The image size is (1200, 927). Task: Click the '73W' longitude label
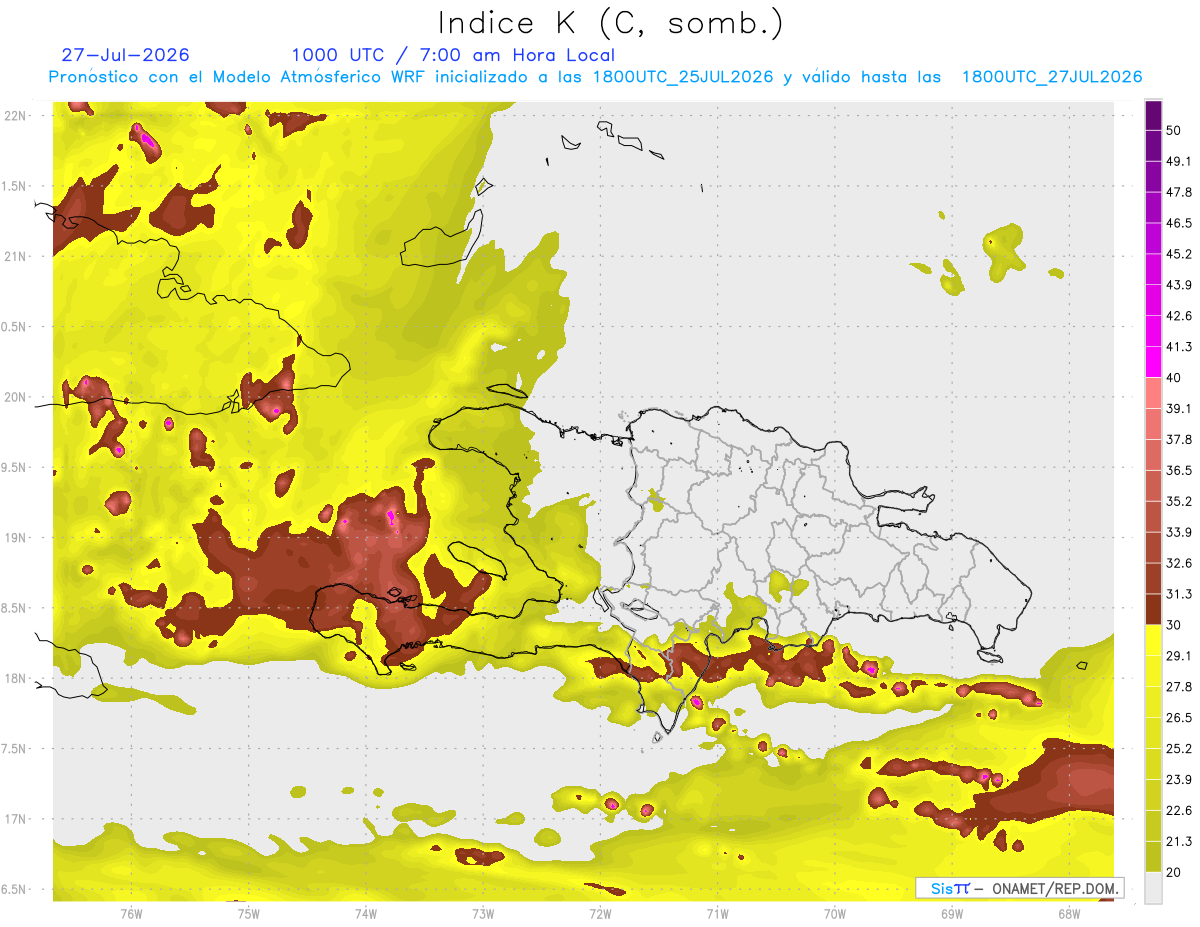pos(483,914)
